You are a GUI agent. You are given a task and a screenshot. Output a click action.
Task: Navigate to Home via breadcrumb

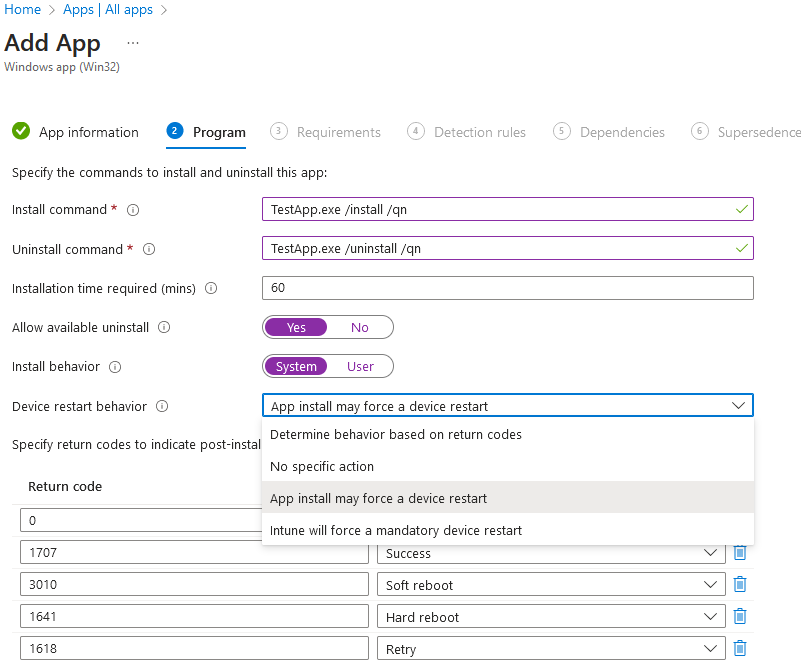[x=22, y=9]
